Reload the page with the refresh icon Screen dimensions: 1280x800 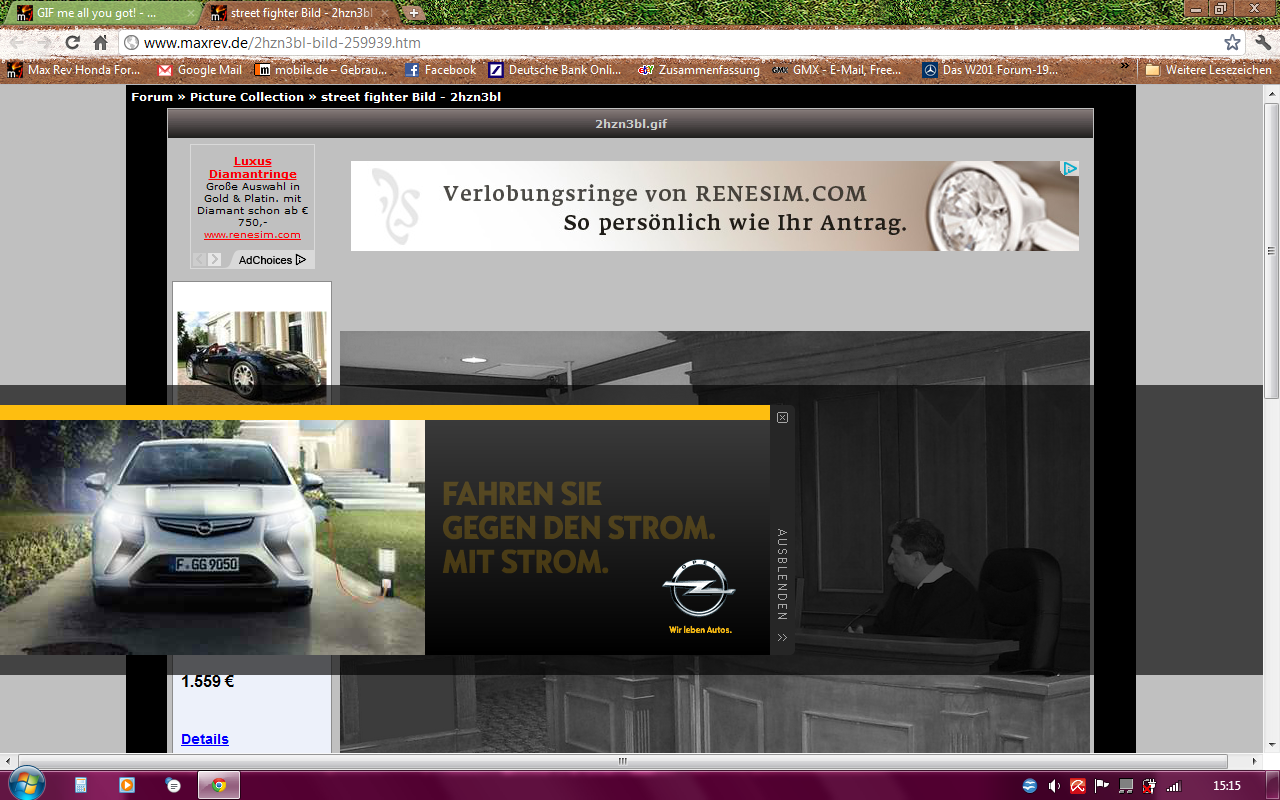pos(72,43)
